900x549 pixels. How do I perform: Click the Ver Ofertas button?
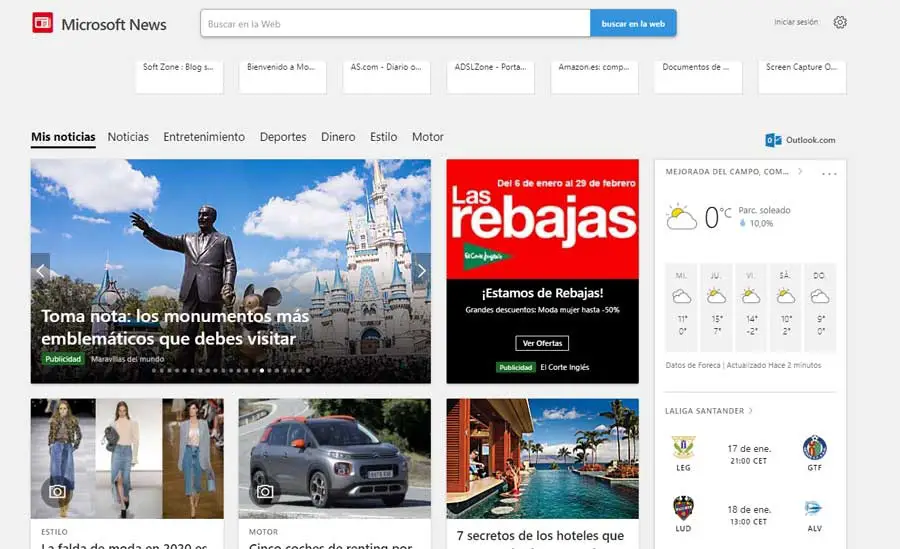542,343
